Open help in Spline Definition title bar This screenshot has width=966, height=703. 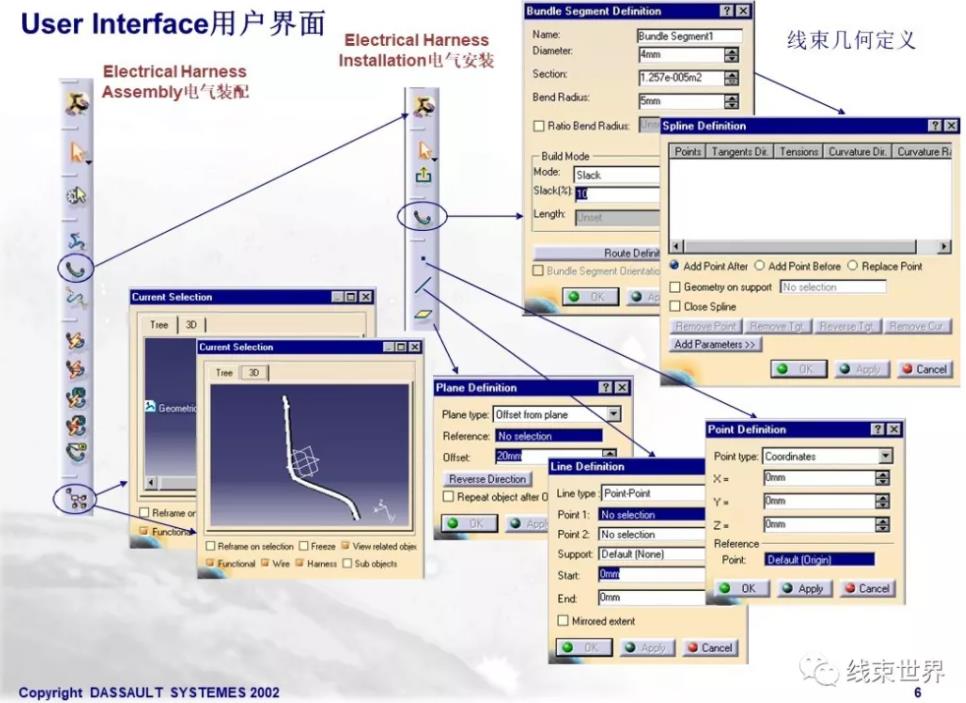click(x=935, y=126)
